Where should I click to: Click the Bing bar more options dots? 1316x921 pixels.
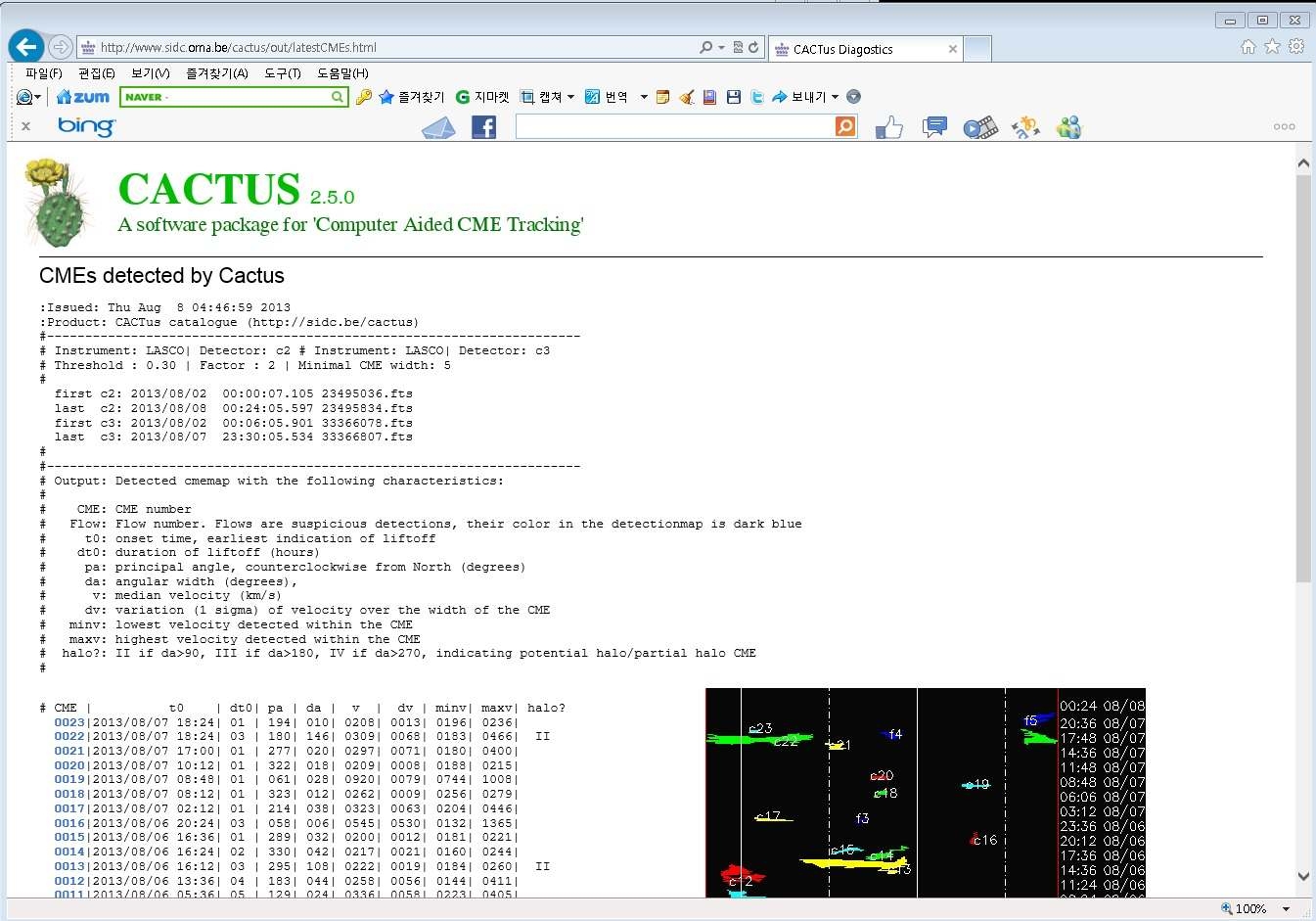[x=1285, y=127]
